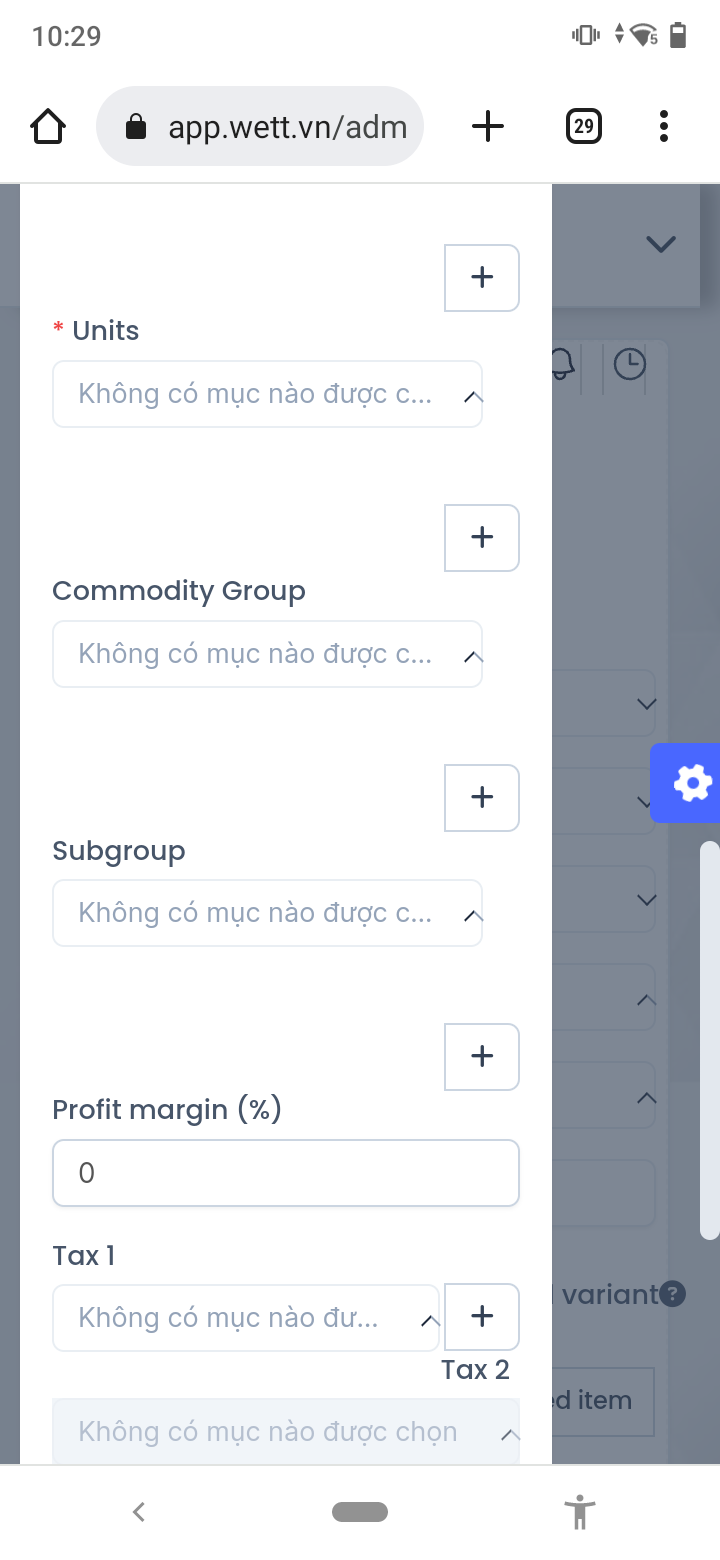This screenshot has width=720, height=1560.
Task: Open the notifications bell
Action: [563, 364]
